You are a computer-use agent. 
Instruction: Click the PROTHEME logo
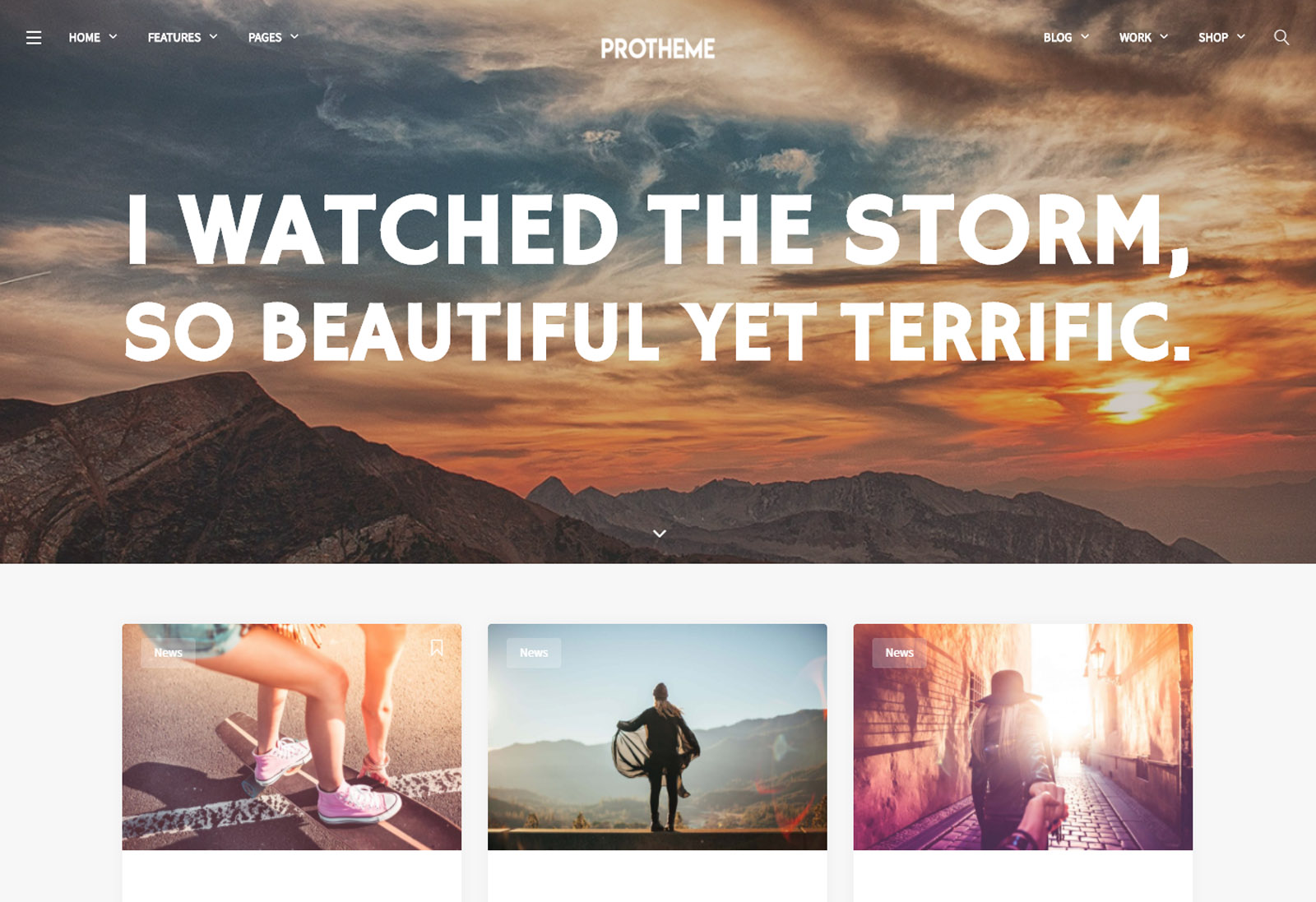pos(658,49)
